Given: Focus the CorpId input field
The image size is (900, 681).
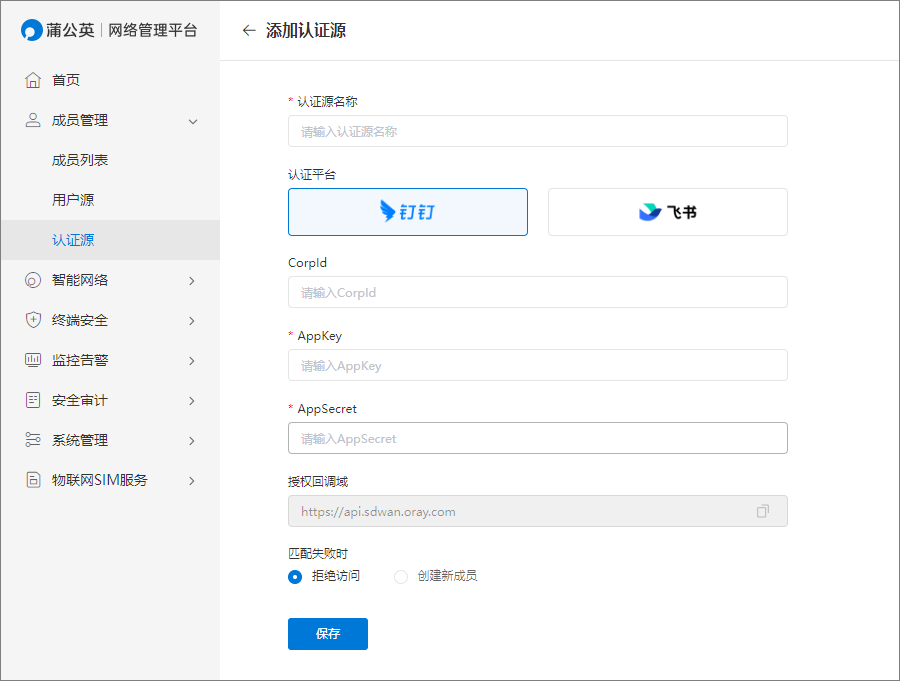Looking at the screenshot, I should (x=537, y=292).
